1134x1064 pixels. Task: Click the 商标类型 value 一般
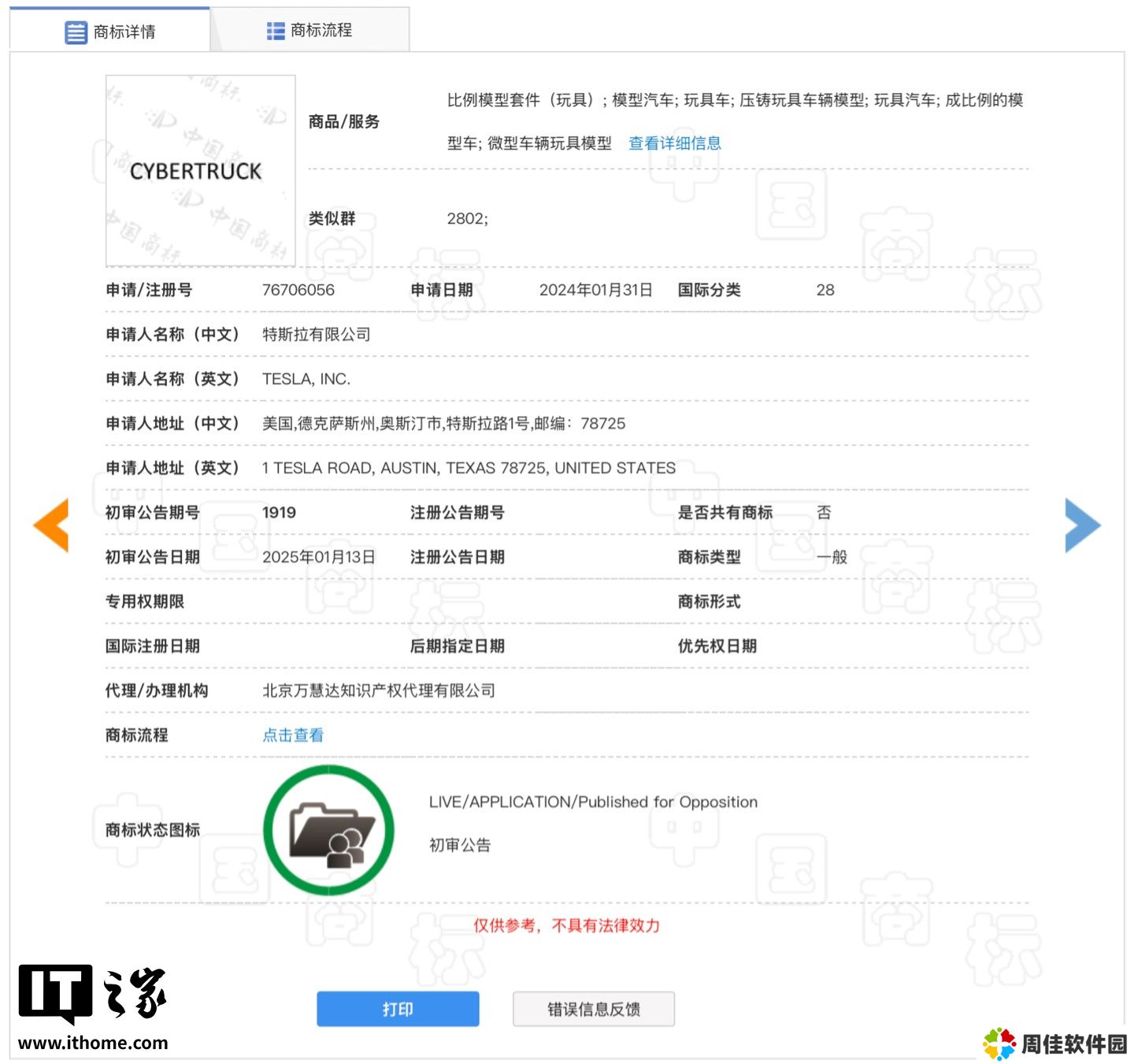[x=832, y=557]
